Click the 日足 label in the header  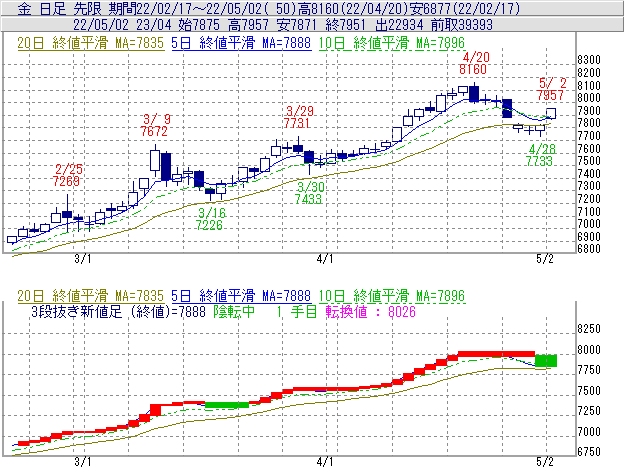53,8
